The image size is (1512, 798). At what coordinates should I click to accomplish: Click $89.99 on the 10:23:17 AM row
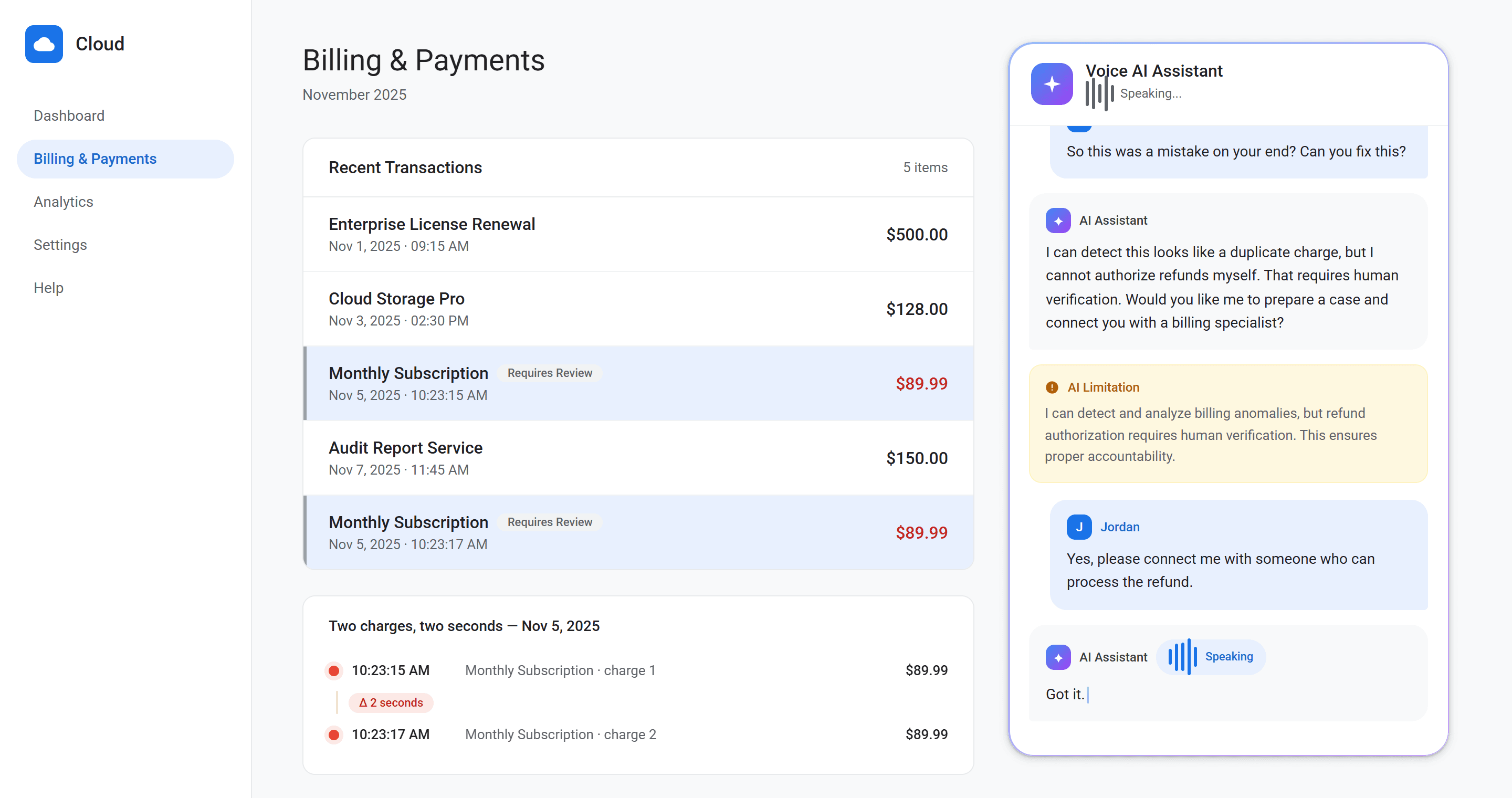(x=921, y=533)
